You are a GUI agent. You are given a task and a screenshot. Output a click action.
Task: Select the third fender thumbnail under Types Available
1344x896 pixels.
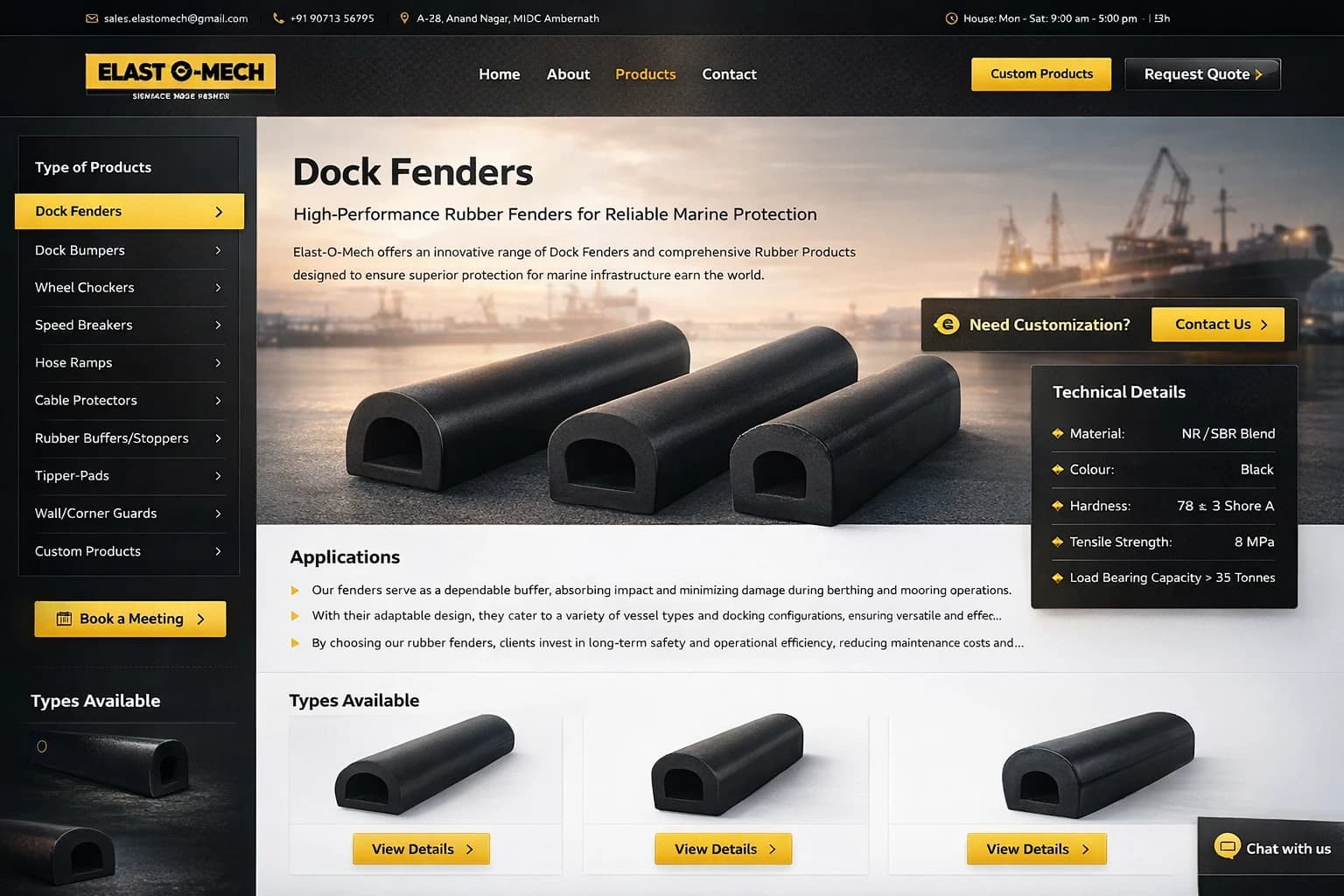pos(1098,766)
